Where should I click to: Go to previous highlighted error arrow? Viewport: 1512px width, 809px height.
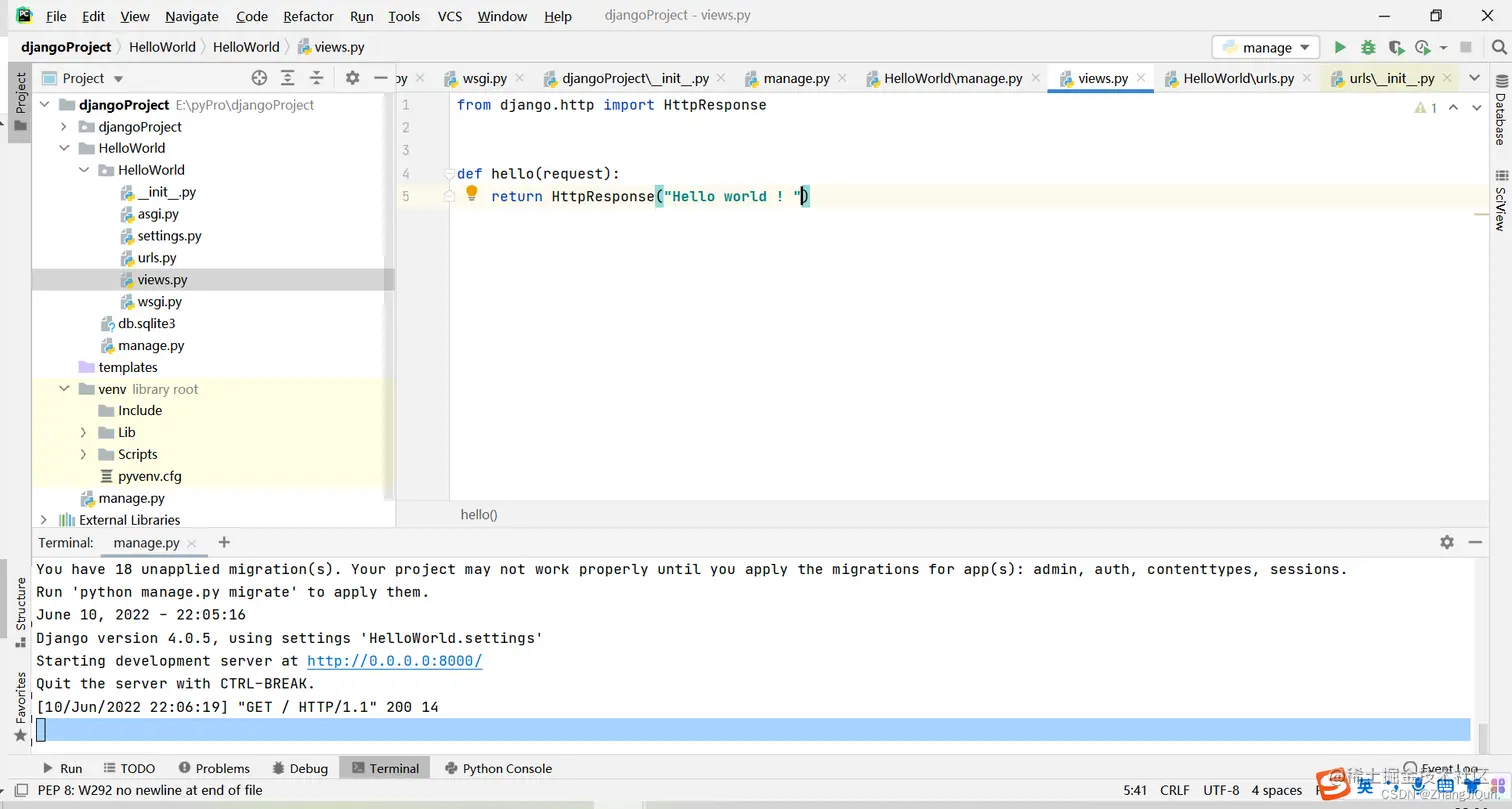1453,107
